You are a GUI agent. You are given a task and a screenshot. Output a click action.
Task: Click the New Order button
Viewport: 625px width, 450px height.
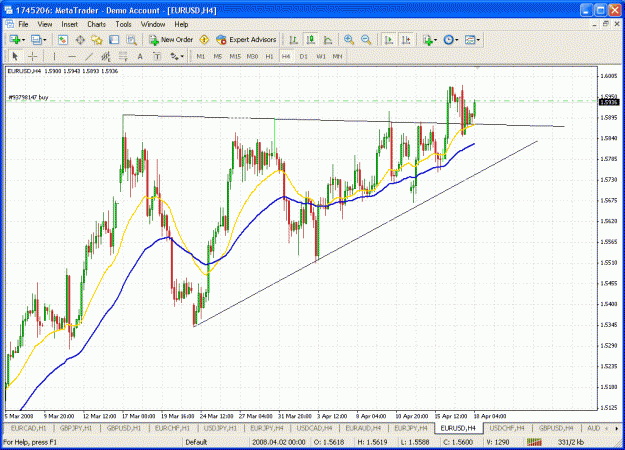pos(171,40)
